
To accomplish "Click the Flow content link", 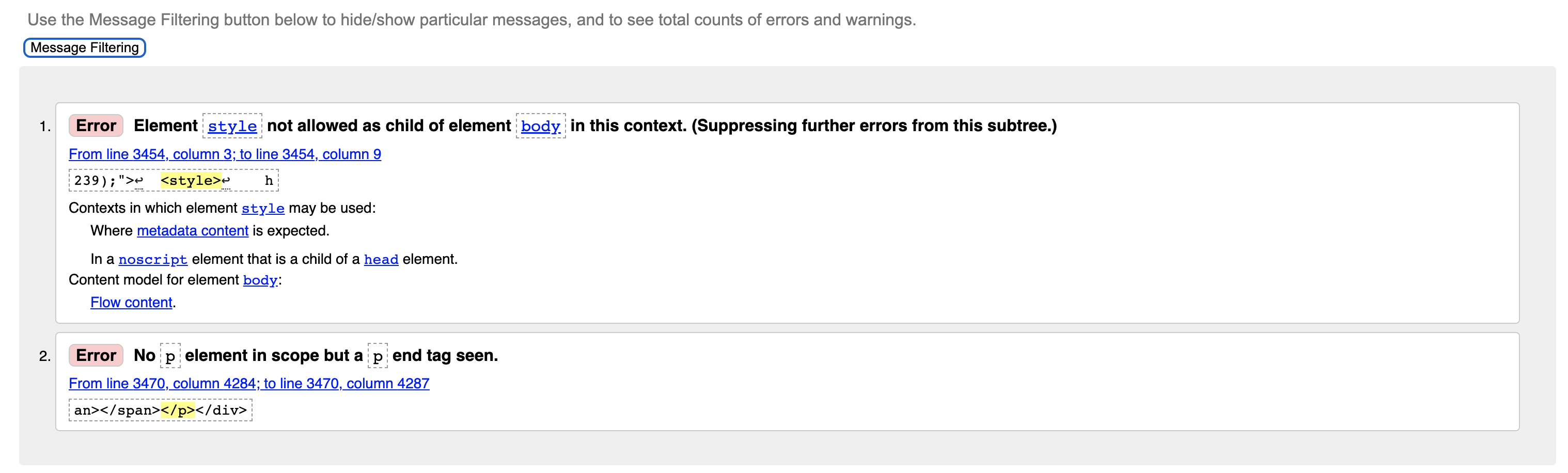I will (131, 302).
